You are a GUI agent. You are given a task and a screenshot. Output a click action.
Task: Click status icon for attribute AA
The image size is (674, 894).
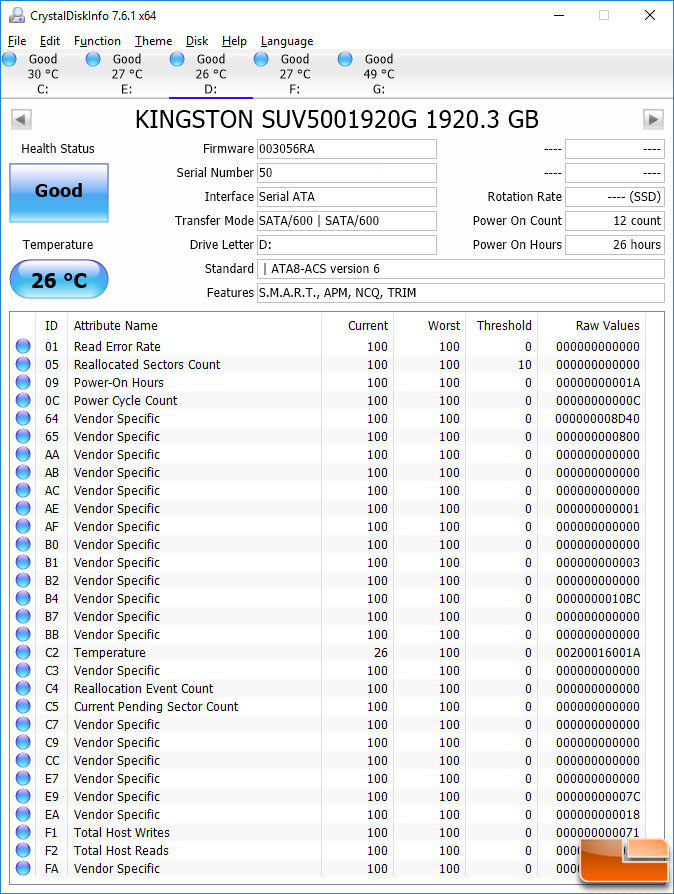(x=23, y=454)
